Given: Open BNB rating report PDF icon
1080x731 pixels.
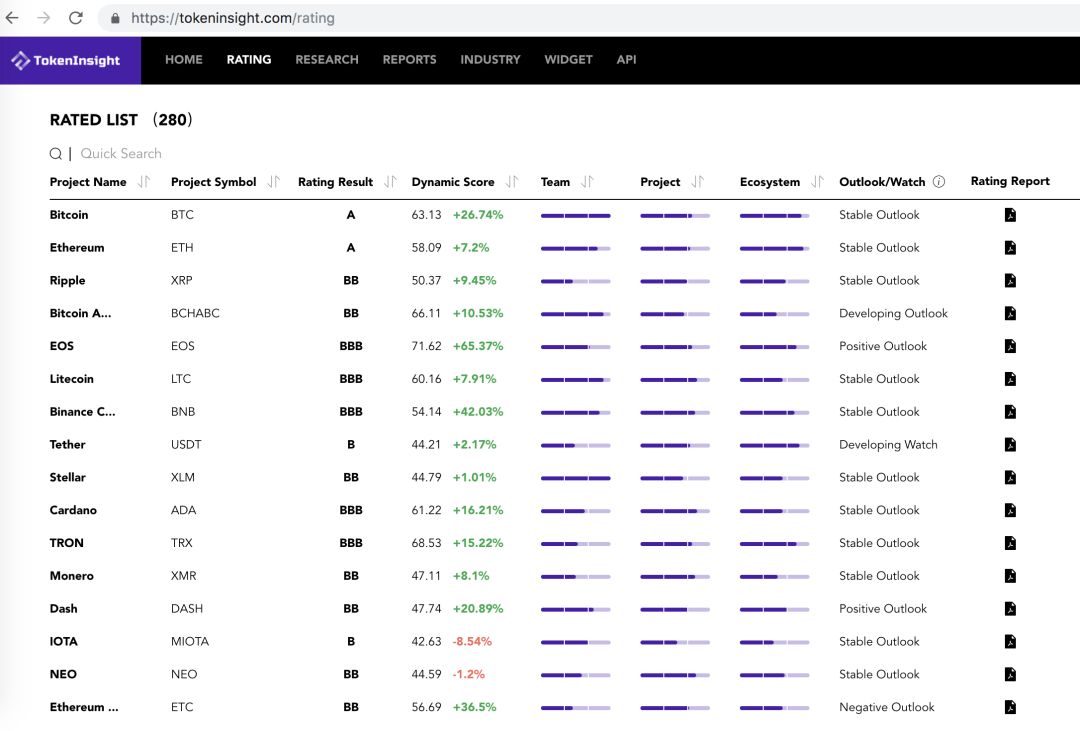Looking at the screenshot, I should 1010,412.
